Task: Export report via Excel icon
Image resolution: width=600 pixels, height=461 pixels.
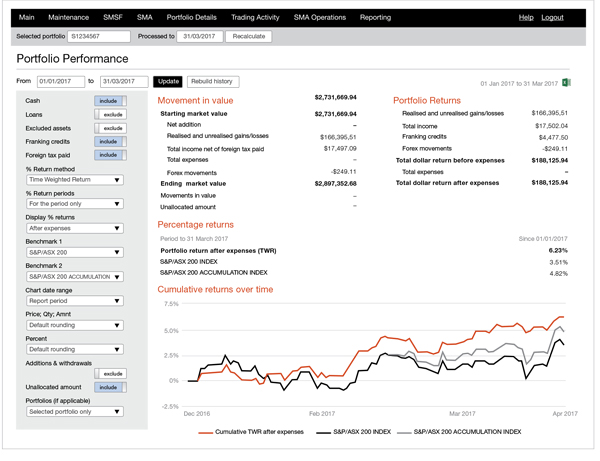Action: tap(566, 83)
